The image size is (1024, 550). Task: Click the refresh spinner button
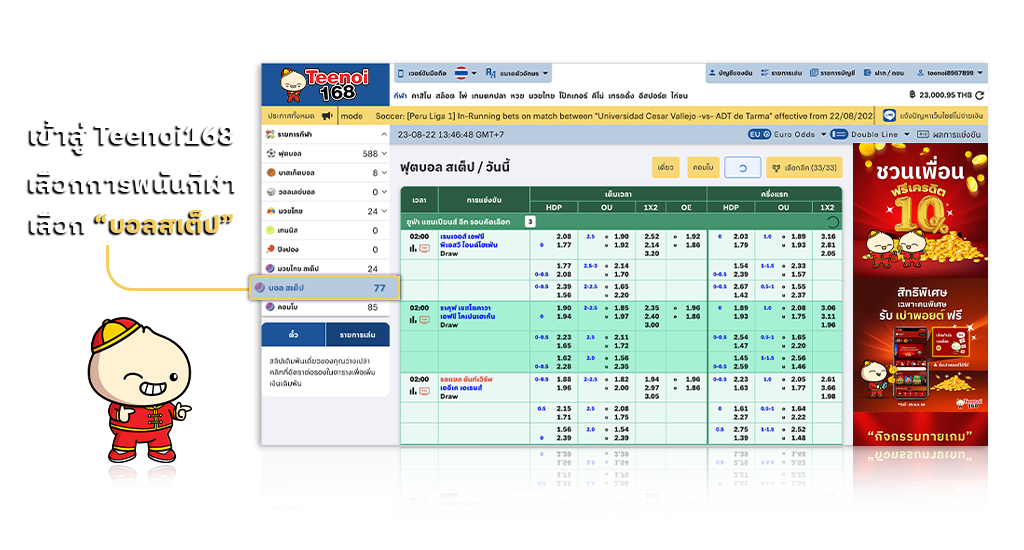[743, 167]
